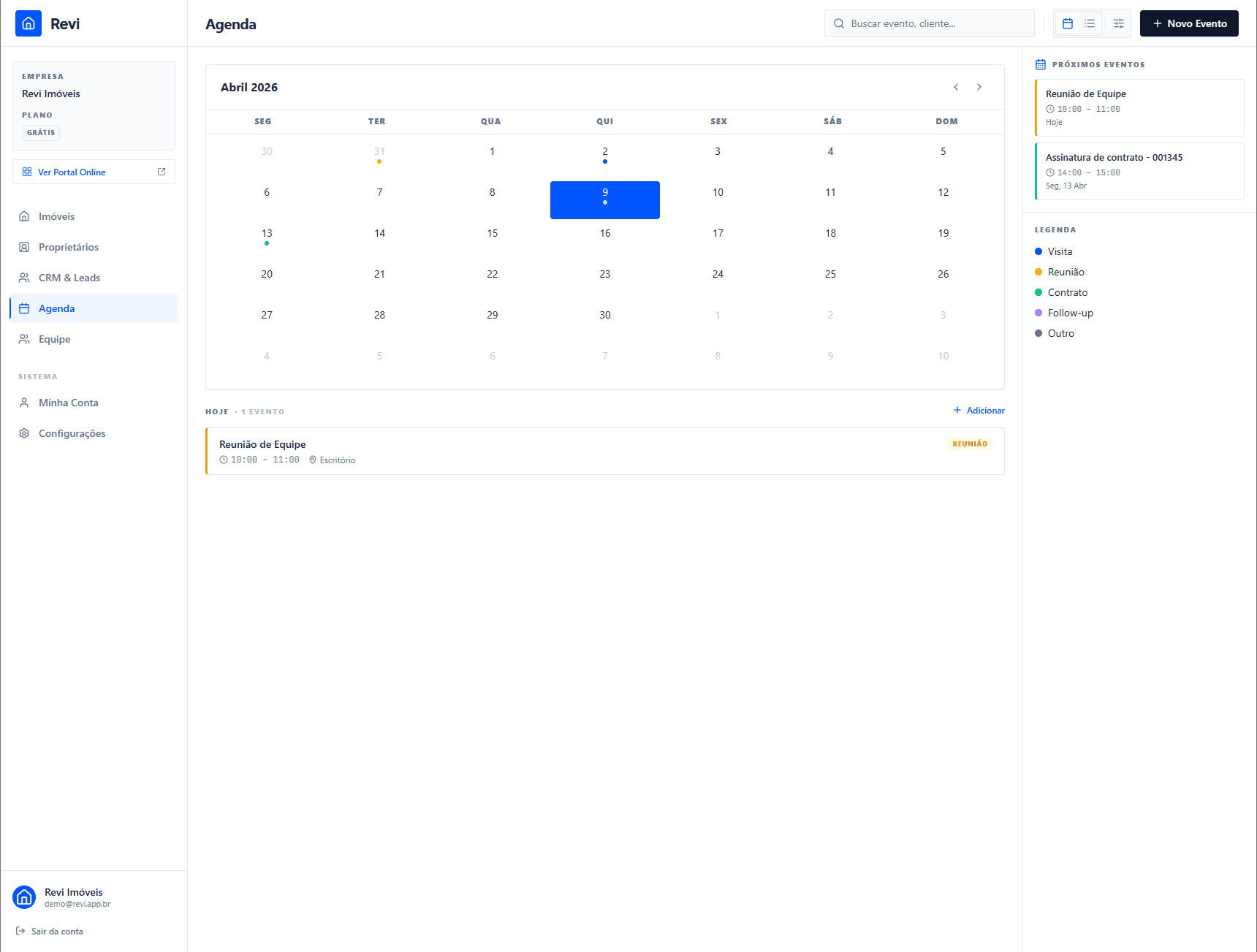Click the Novo Evento button
The height and width of the screenshot is (952, 1257).
[1188, 23]
